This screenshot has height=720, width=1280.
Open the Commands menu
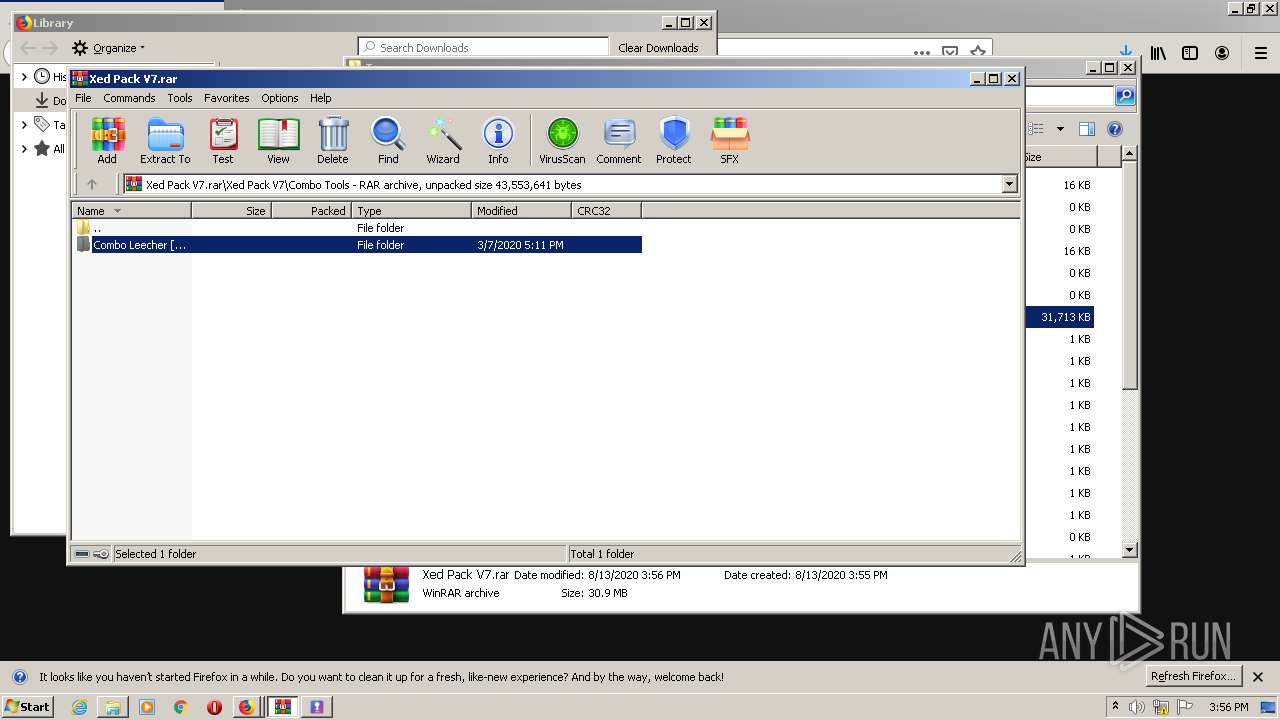[x=129, y=98]
